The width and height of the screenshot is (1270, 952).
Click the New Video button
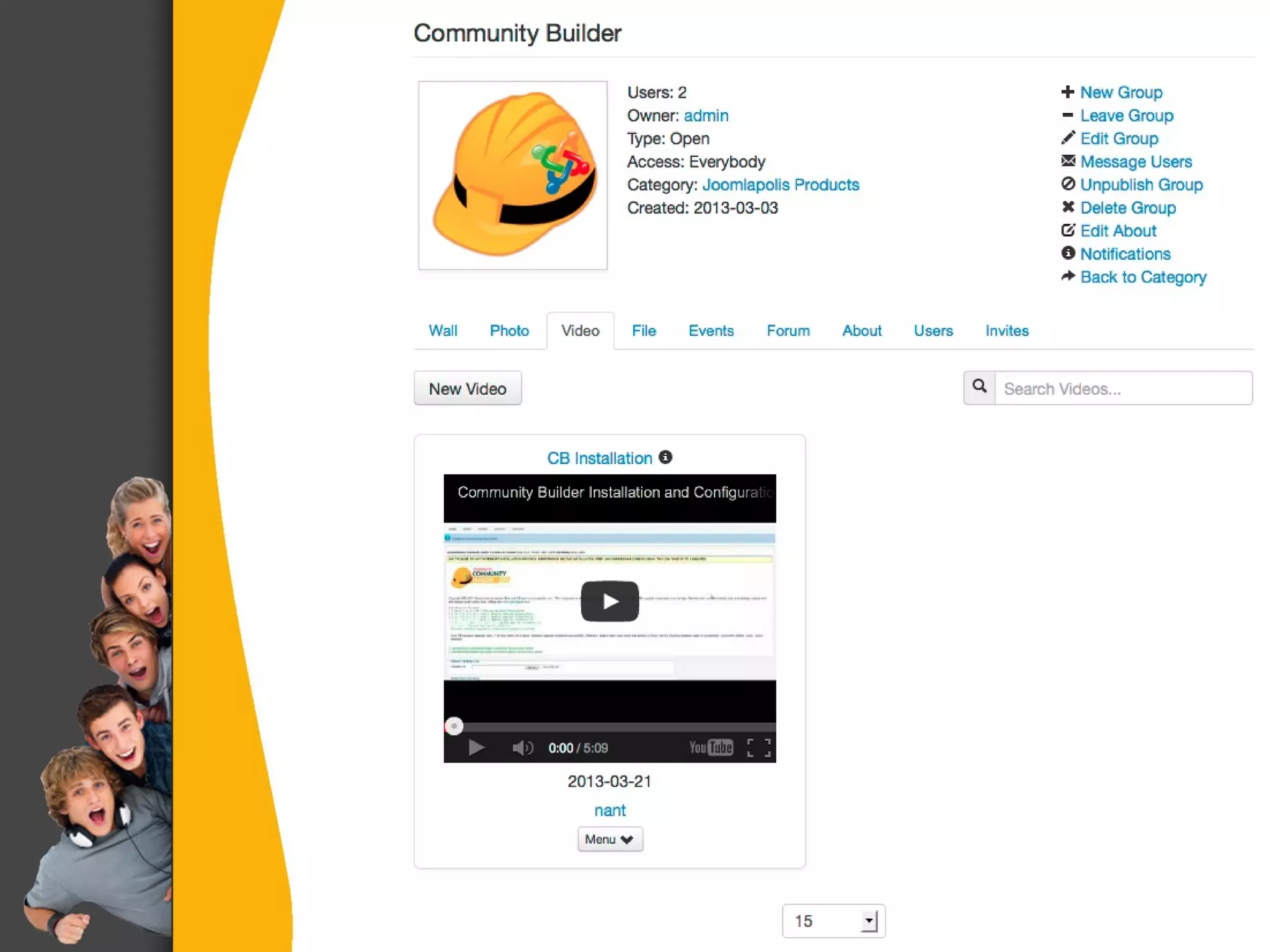pos(468,389)
